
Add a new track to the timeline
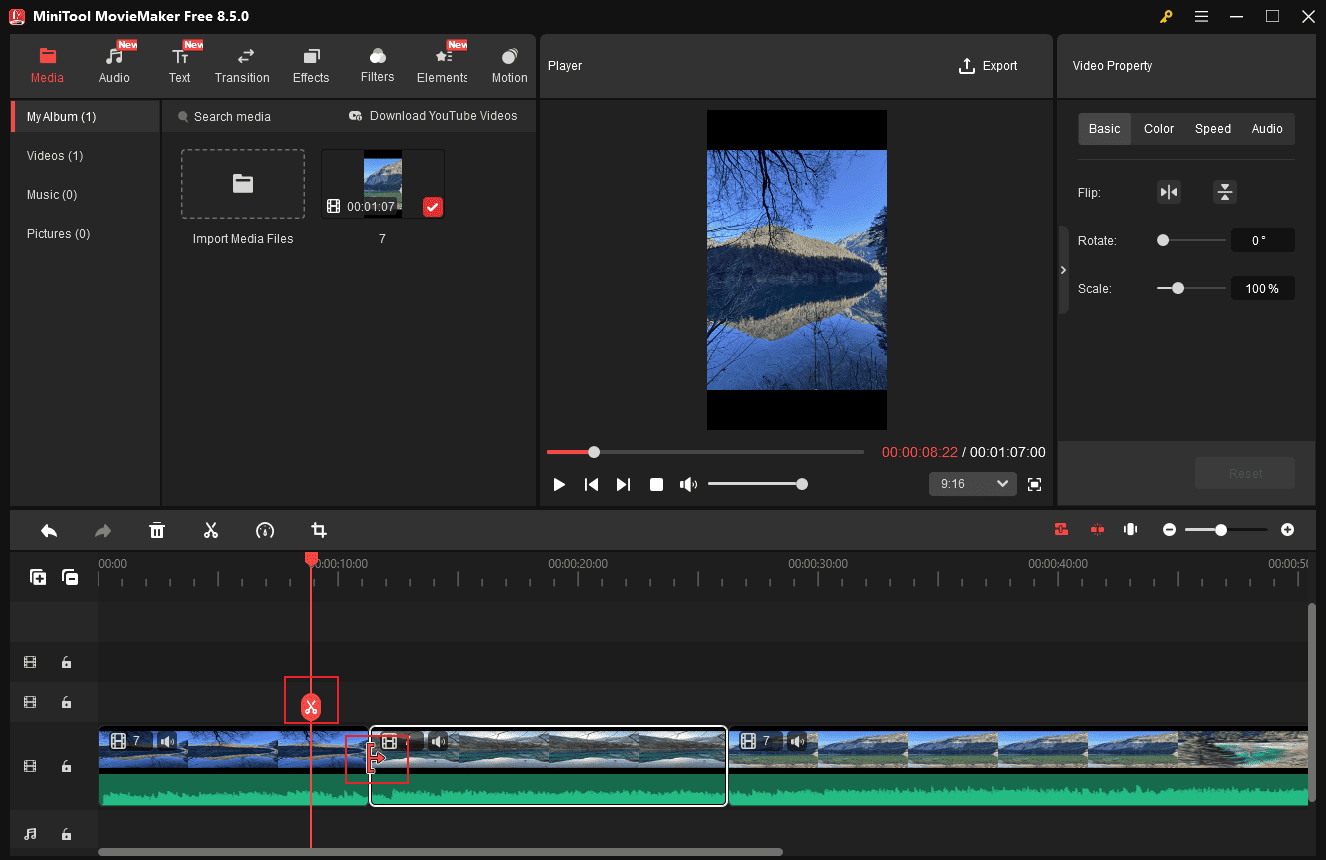pyautogui.click(x=38, y=577)
